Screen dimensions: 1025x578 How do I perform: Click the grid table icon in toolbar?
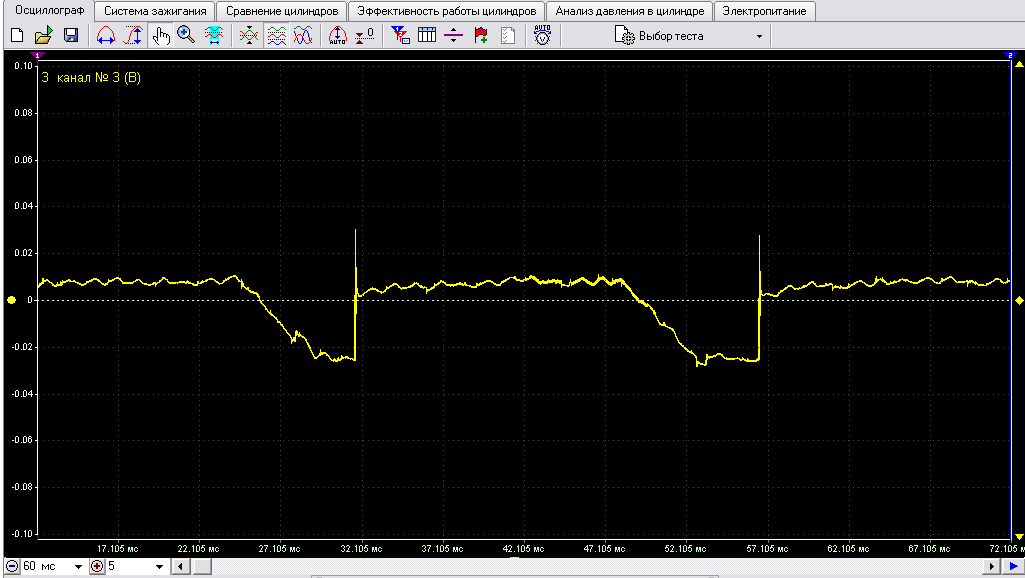[x=426, y=35]
